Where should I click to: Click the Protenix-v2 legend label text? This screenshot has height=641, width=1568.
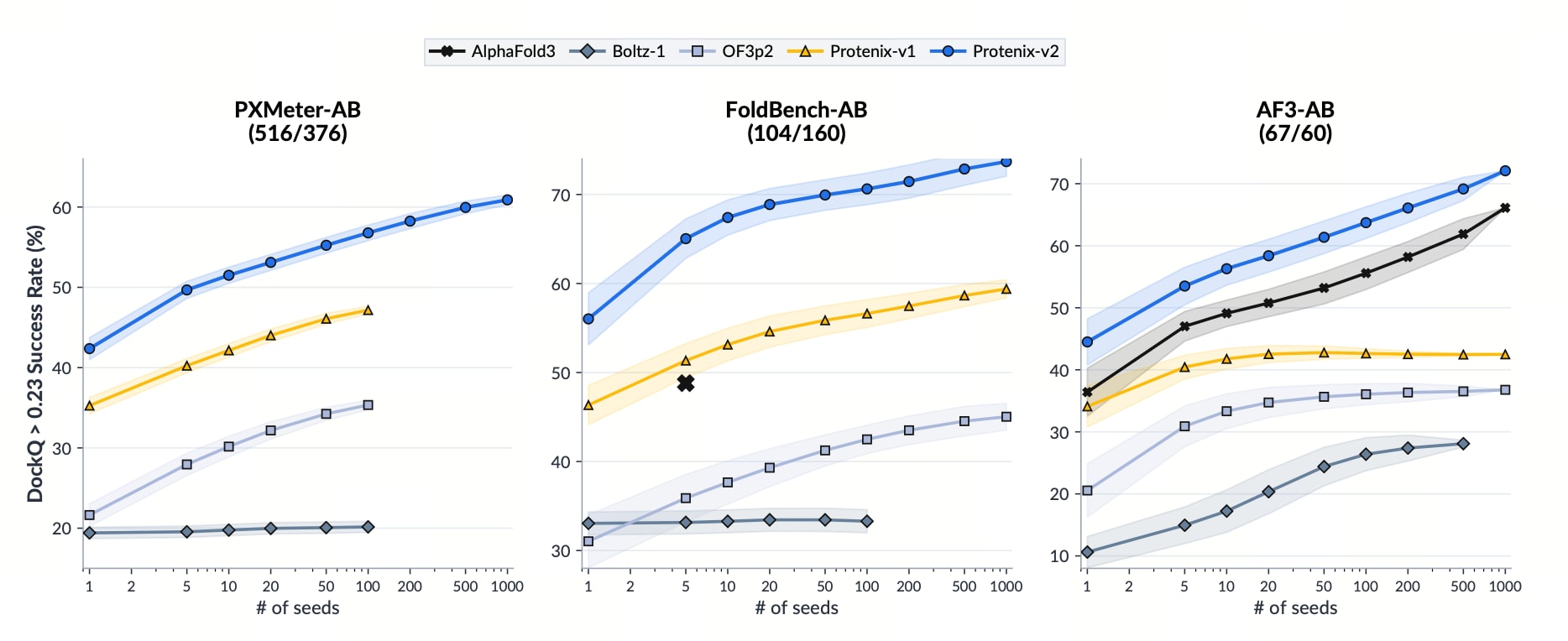[1016, 51]
